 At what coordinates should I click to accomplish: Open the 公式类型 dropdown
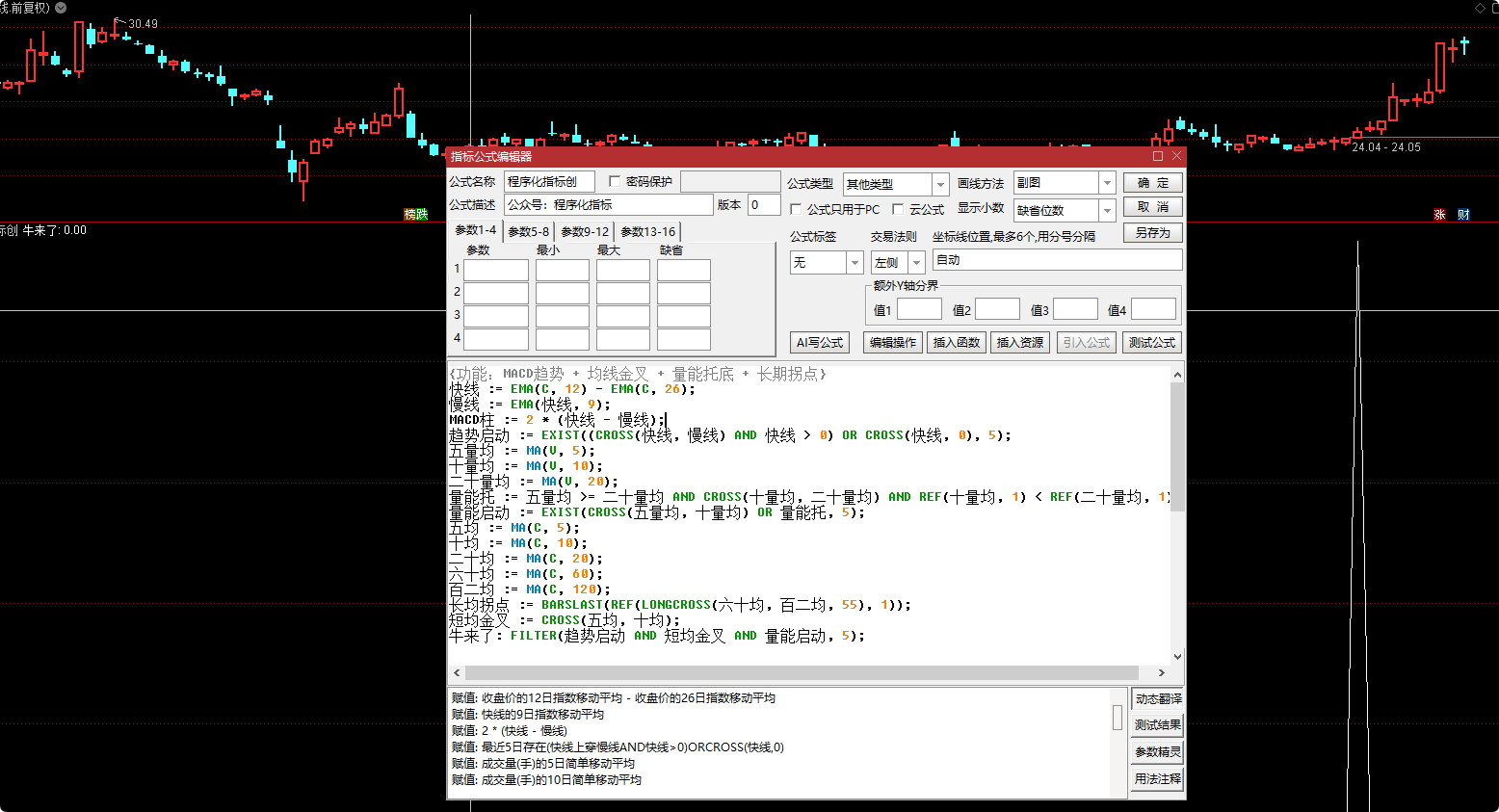pyautogui.click(x=940, y=184)
